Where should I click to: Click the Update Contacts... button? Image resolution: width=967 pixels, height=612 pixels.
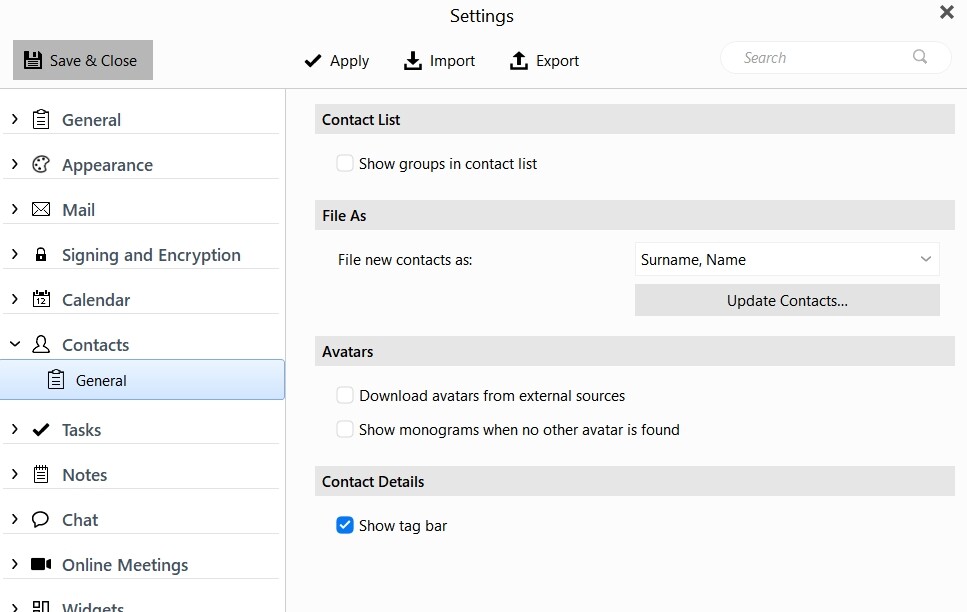[x=787, y=300]
